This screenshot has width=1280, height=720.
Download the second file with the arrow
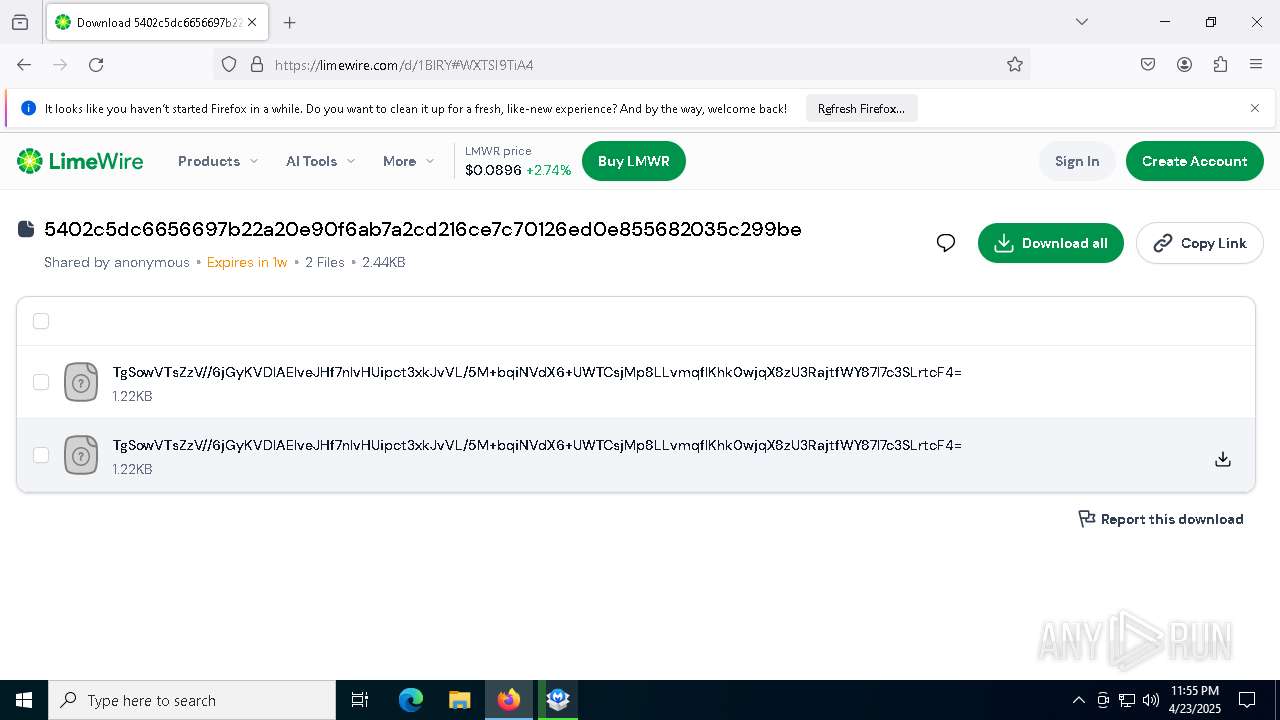(x=1222, y=459)
